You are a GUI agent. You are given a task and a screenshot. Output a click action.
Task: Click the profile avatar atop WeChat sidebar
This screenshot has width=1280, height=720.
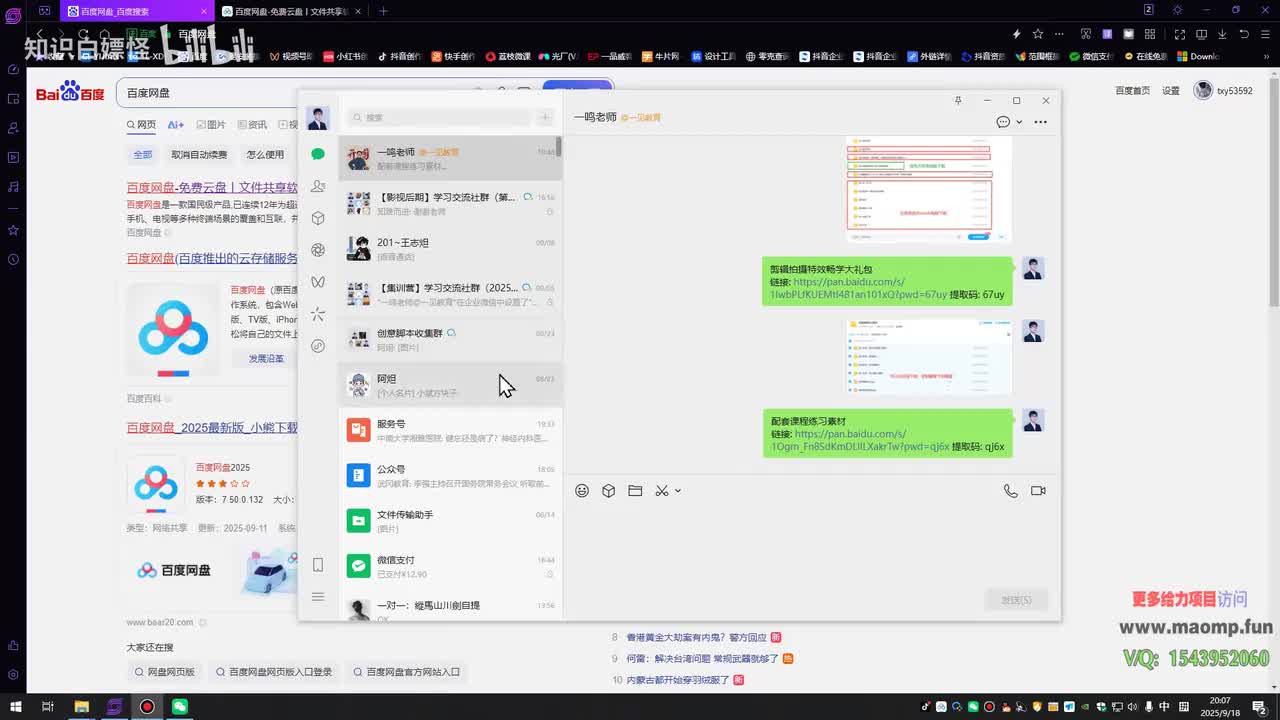(x=318, y=118)
